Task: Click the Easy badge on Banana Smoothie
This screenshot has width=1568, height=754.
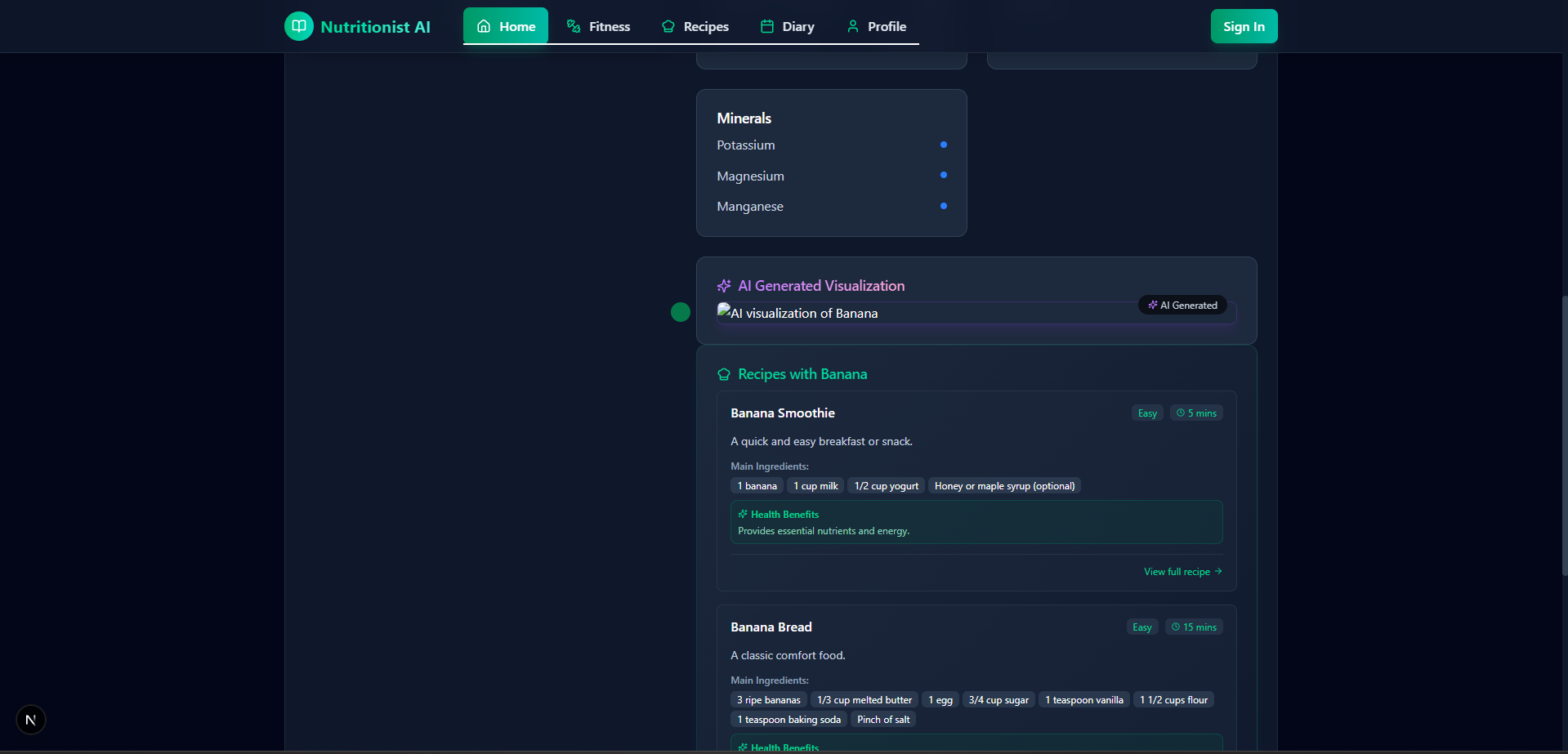Action: (1147, 413)
